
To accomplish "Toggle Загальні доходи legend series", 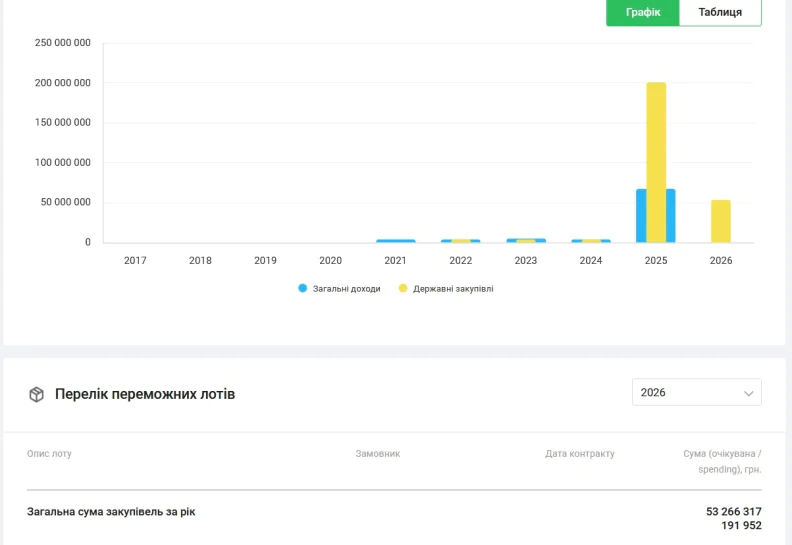I will [339, 288].
